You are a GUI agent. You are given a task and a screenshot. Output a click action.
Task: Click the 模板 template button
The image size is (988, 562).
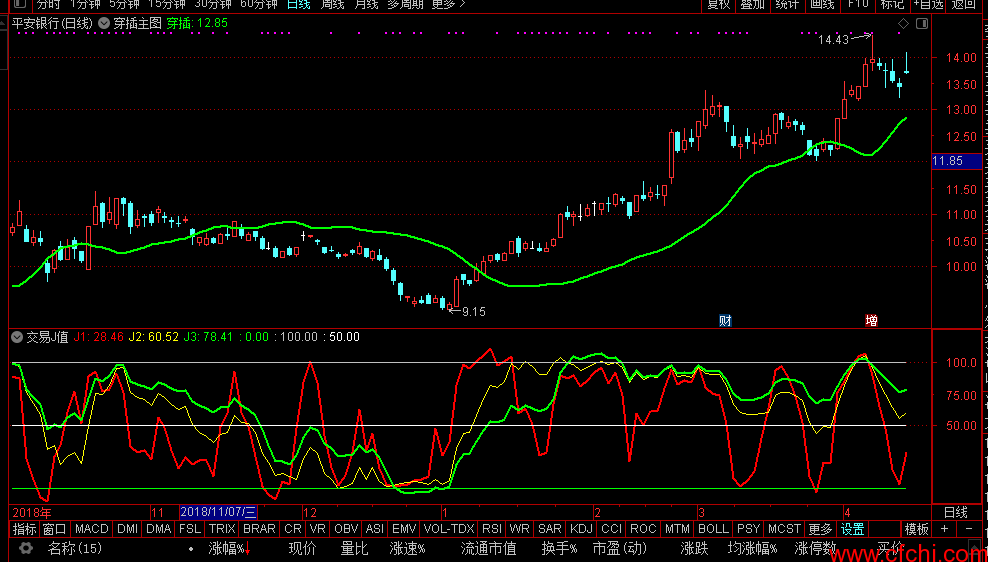[916, 529]
